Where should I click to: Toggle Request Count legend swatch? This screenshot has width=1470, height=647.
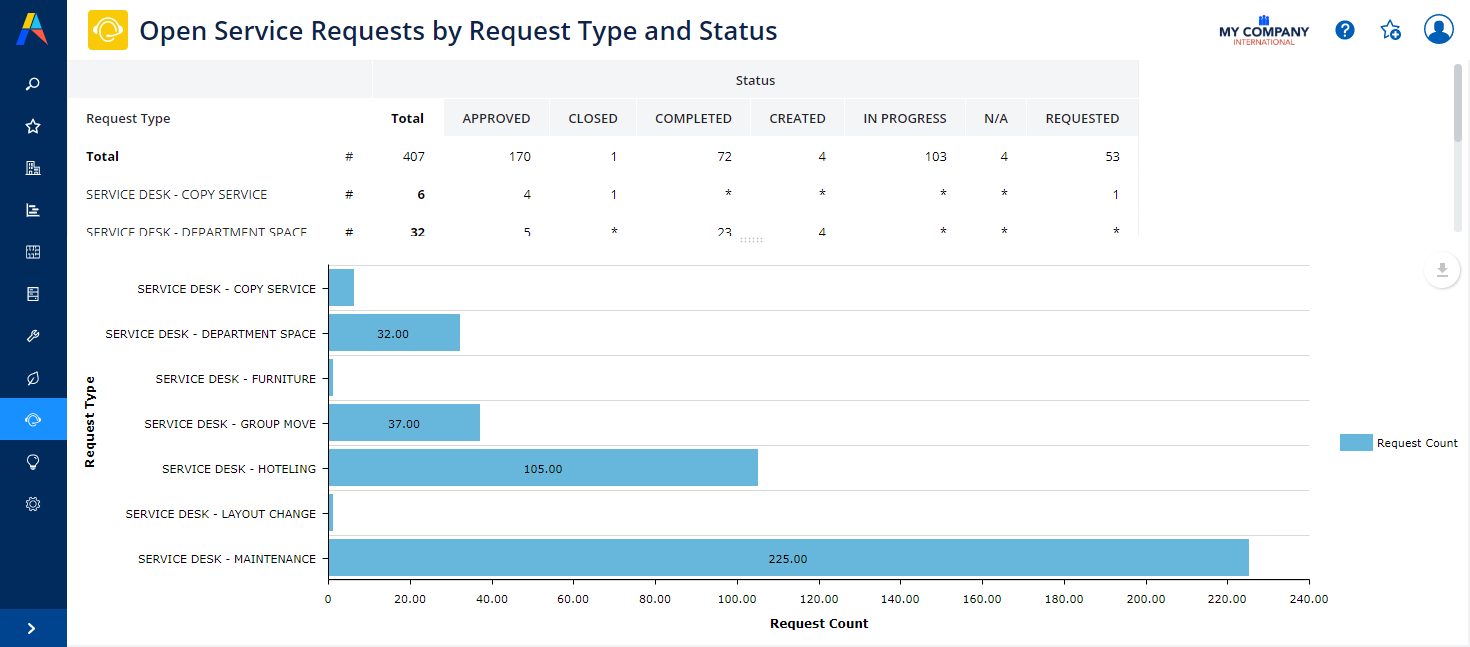click(1356, 443)
